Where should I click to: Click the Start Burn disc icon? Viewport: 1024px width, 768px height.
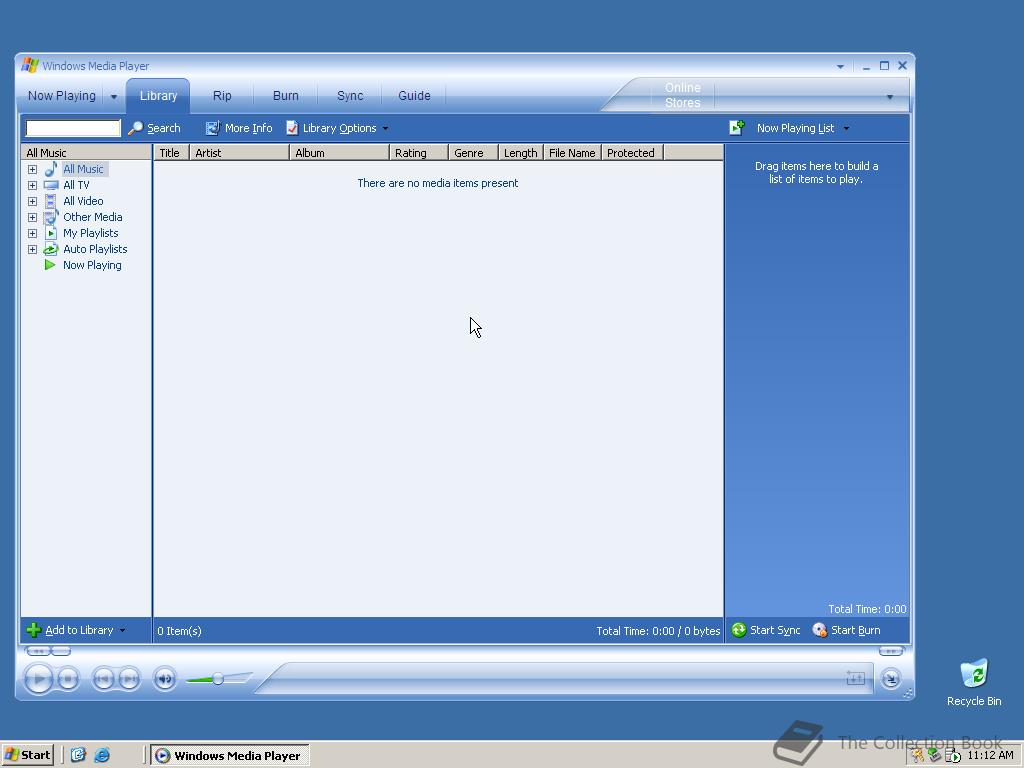(x=820, y=630)
